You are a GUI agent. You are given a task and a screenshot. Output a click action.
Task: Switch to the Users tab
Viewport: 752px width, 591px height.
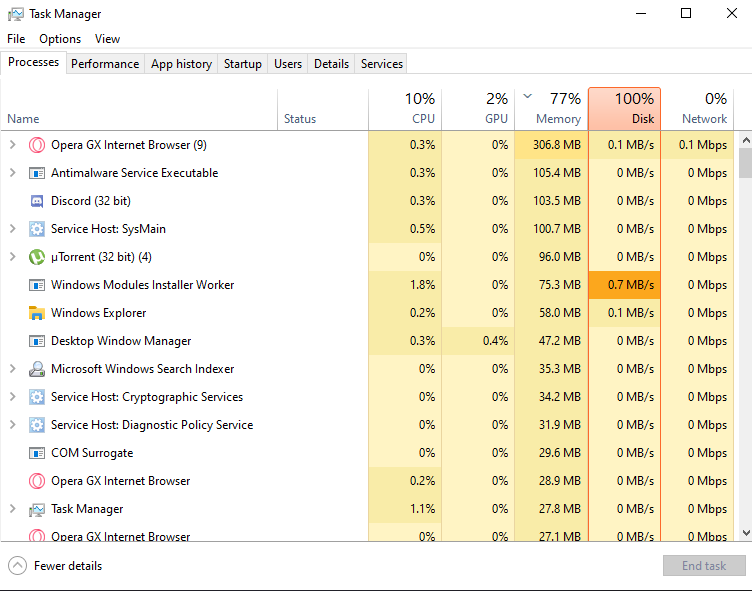tap(288, 64)
